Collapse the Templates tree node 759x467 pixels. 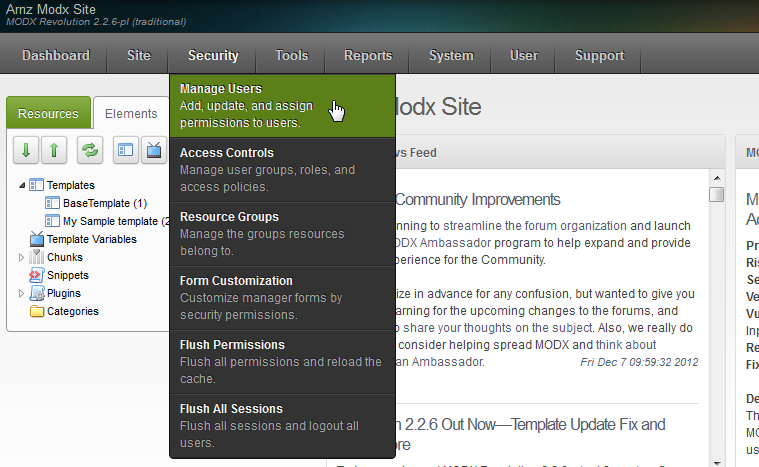point(22,185)
